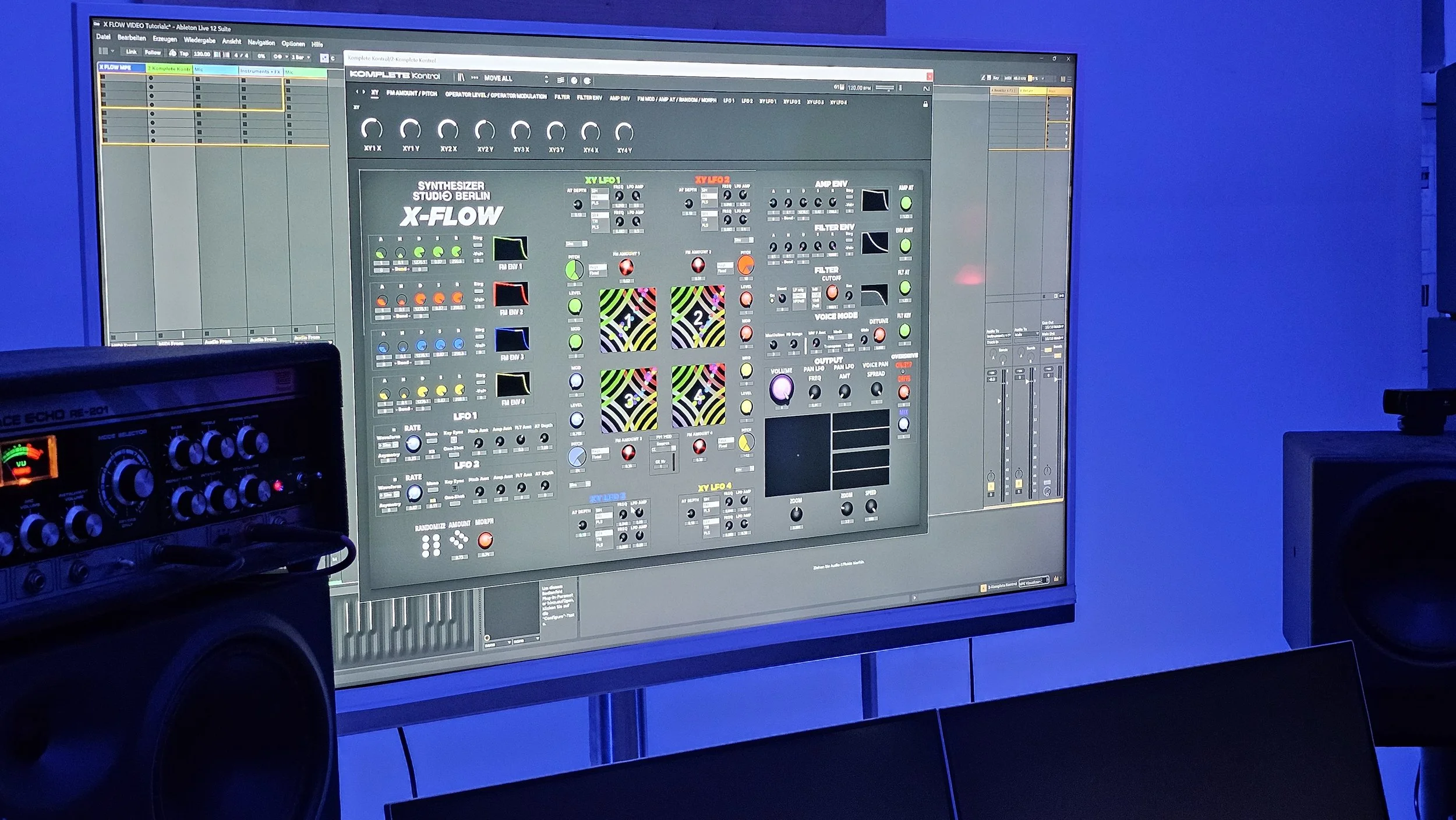Open the 1 Bar quantization dropdown
This screenshot has width=1456, height=820.
click(301, 57)
